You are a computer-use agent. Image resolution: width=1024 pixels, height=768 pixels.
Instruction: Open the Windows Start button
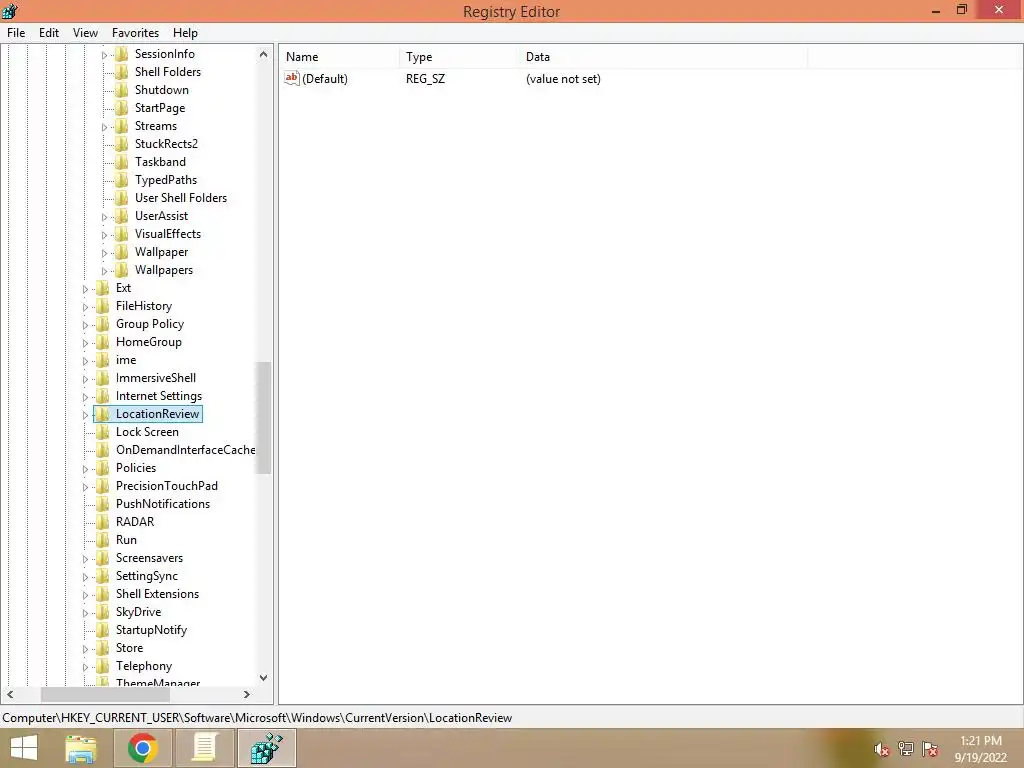click(24, 748)
